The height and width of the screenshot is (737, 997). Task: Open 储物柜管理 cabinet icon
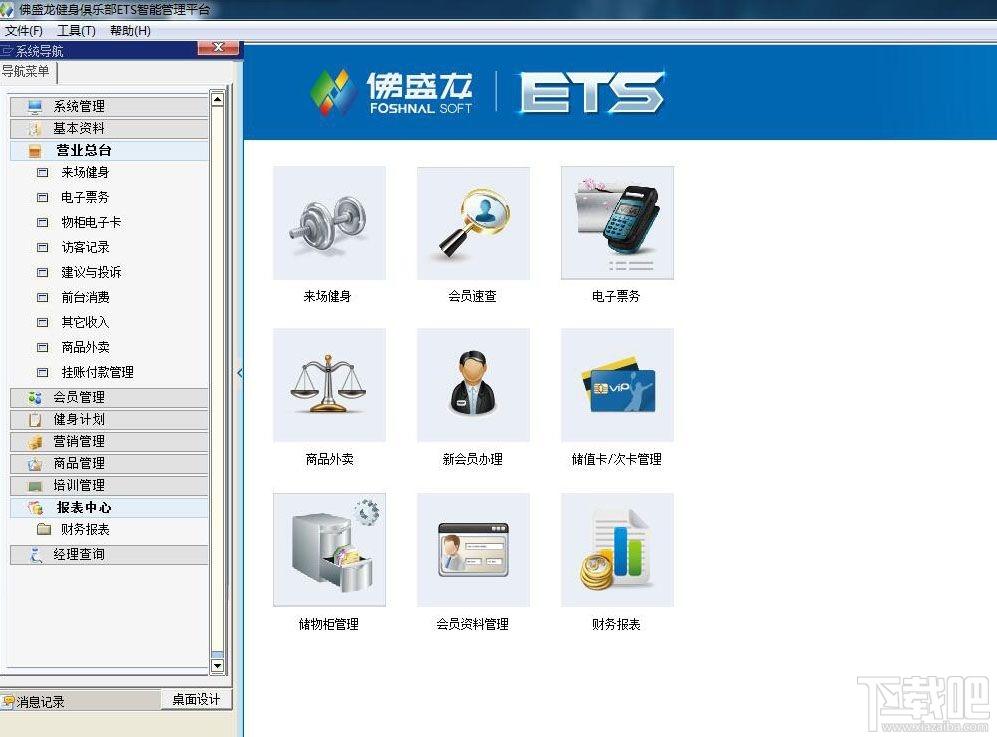(x=329, y=549)
